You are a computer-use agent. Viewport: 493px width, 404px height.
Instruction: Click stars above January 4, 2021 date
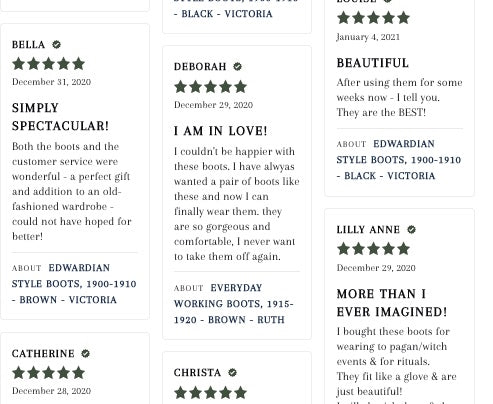point(373,18)
